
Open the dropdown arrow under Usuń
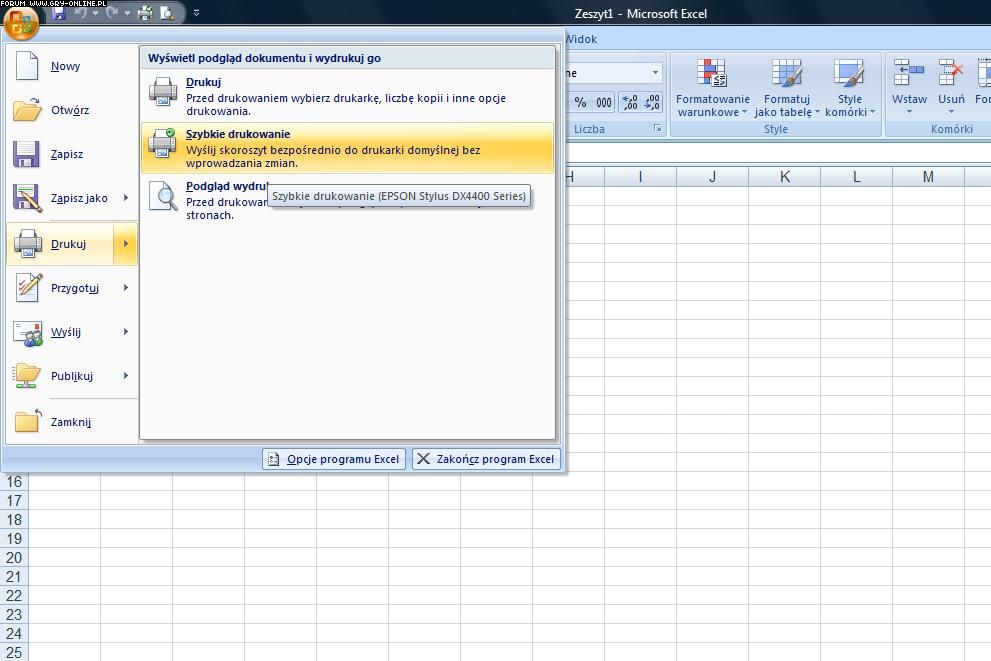pyautogui.click(x=951, y=112)
